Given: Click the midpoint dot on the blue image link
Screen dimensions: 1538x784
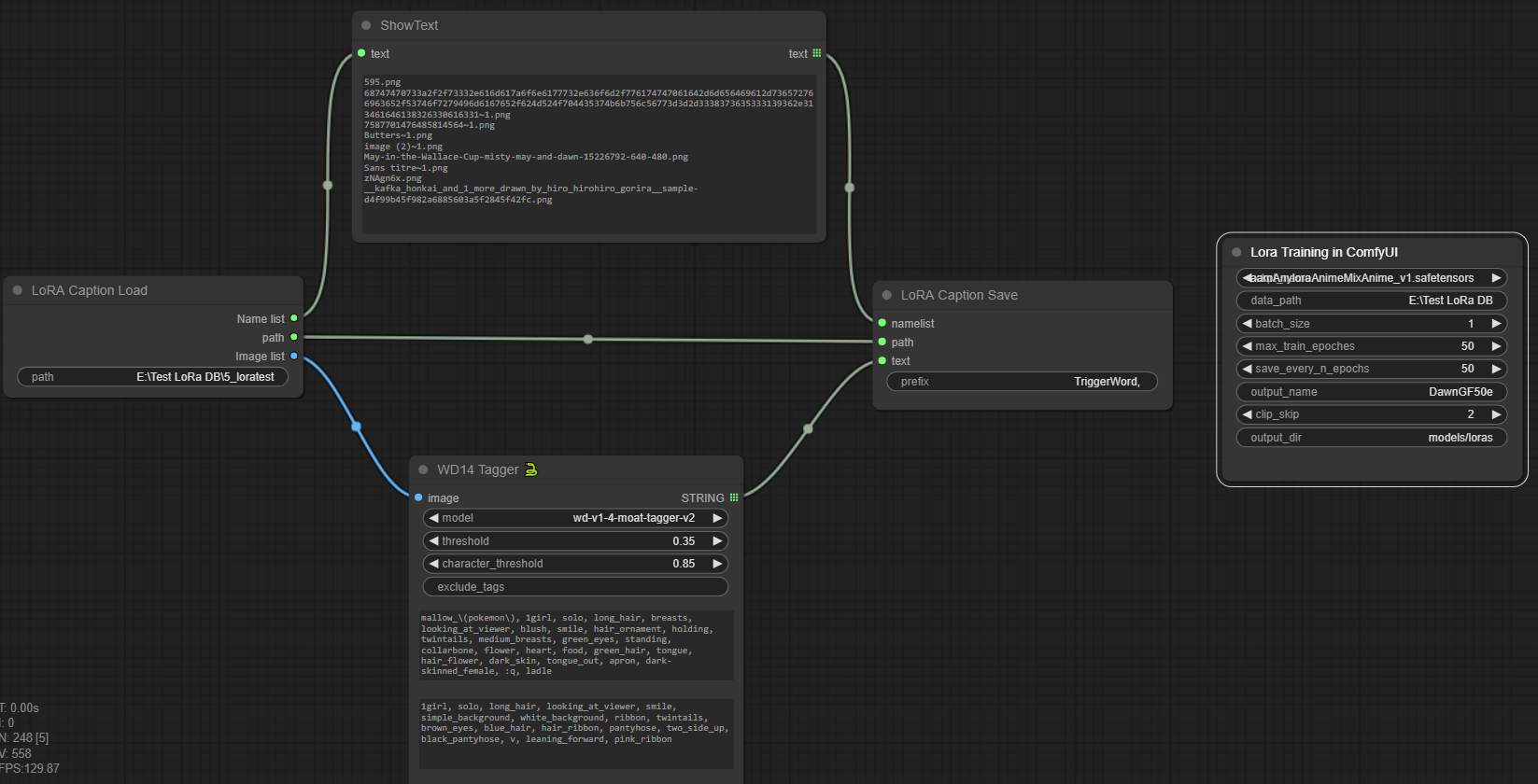Looking at the screenshot, I should [x=356, y=427].
